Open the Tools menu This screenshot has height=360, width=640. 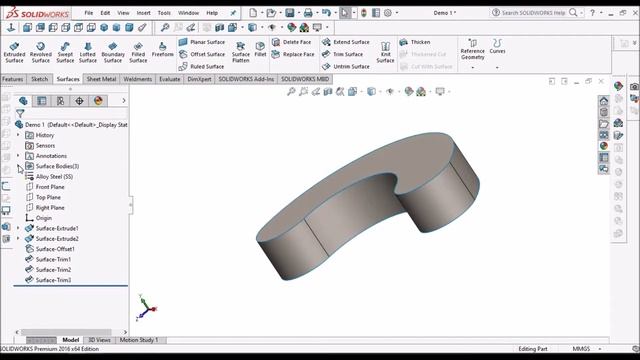click(164, 13)
